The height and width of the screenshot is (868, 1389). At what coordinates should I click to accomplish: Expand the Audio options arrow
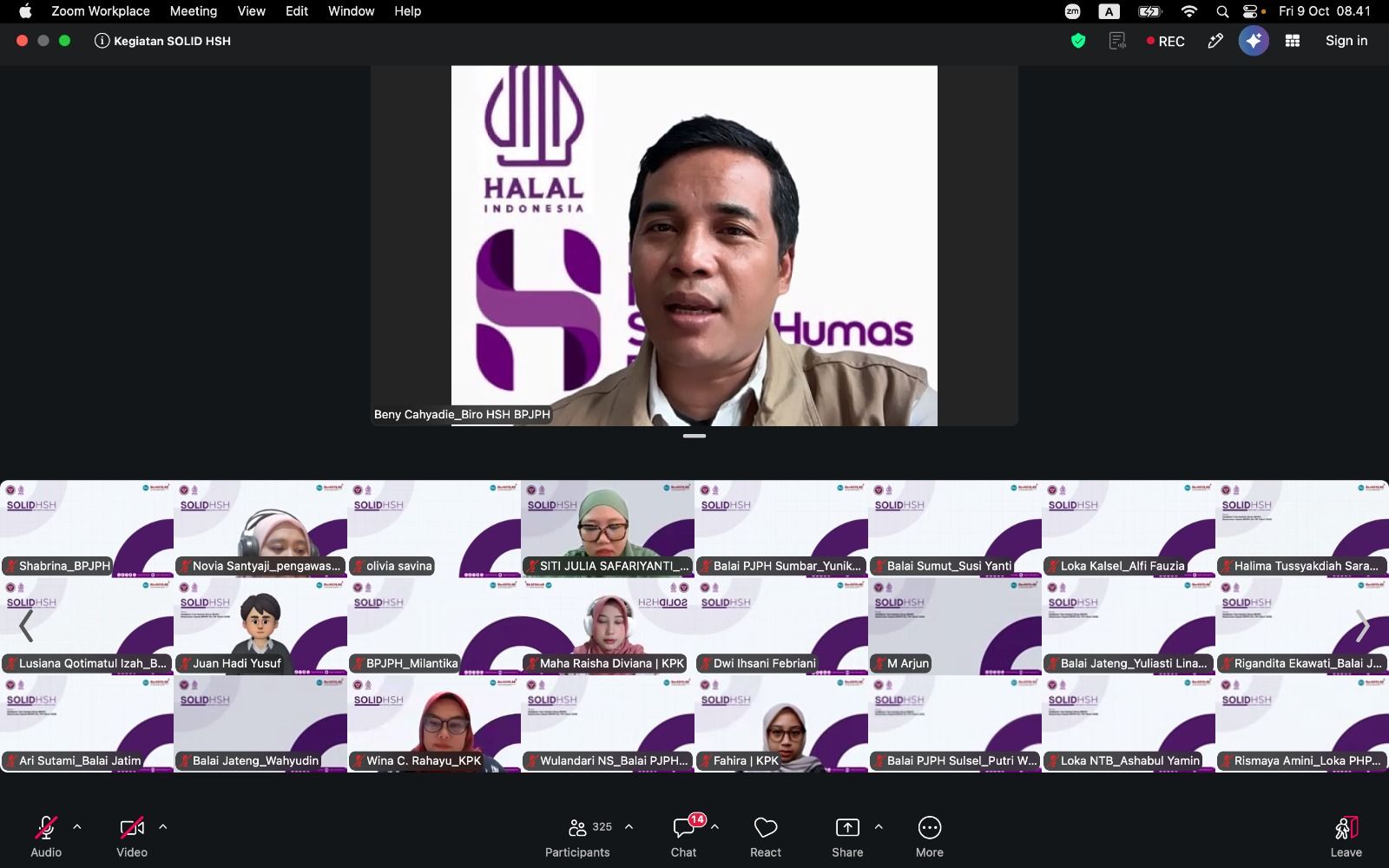click(77, 827)
